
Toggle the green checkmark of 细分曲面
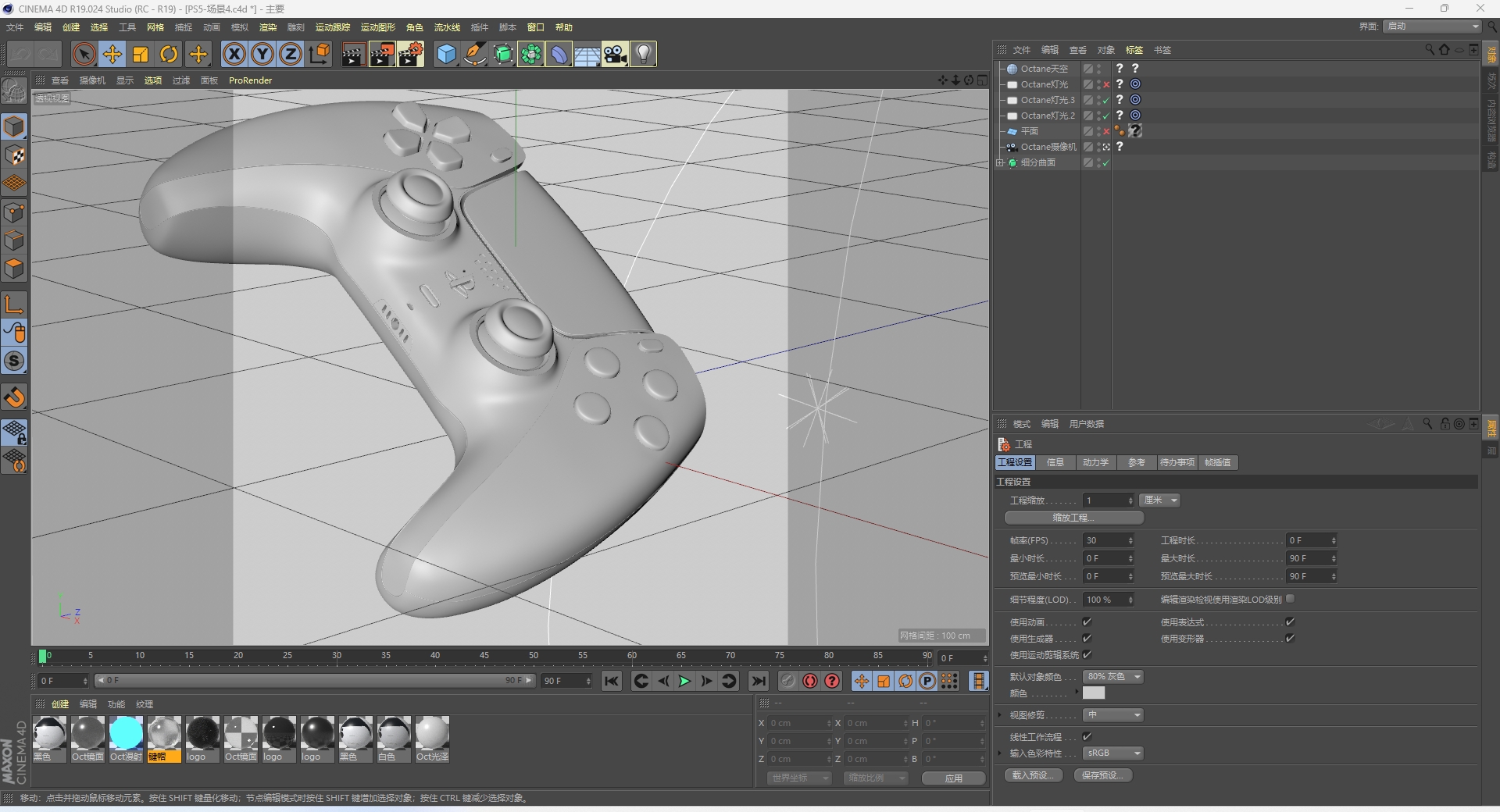point(1106,163)
